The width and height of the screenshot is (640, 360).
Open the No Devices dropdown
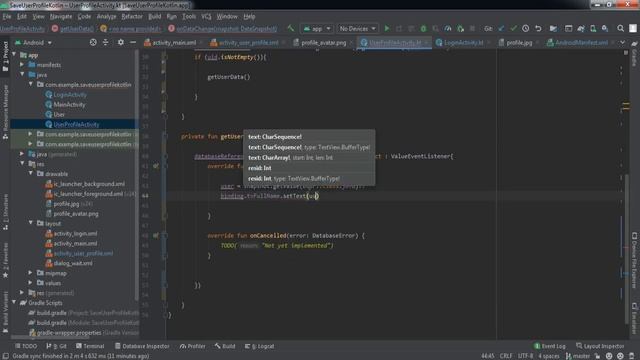point(357,29)
